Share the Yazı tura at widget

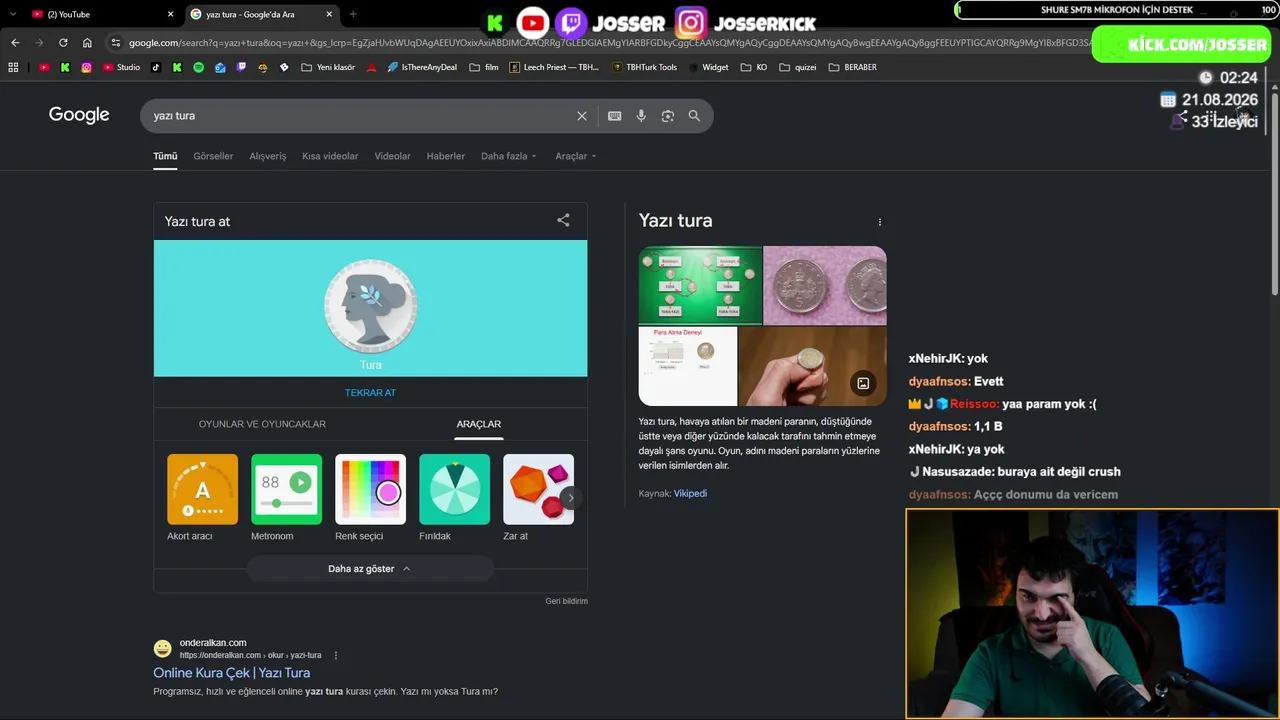point(563,220)
